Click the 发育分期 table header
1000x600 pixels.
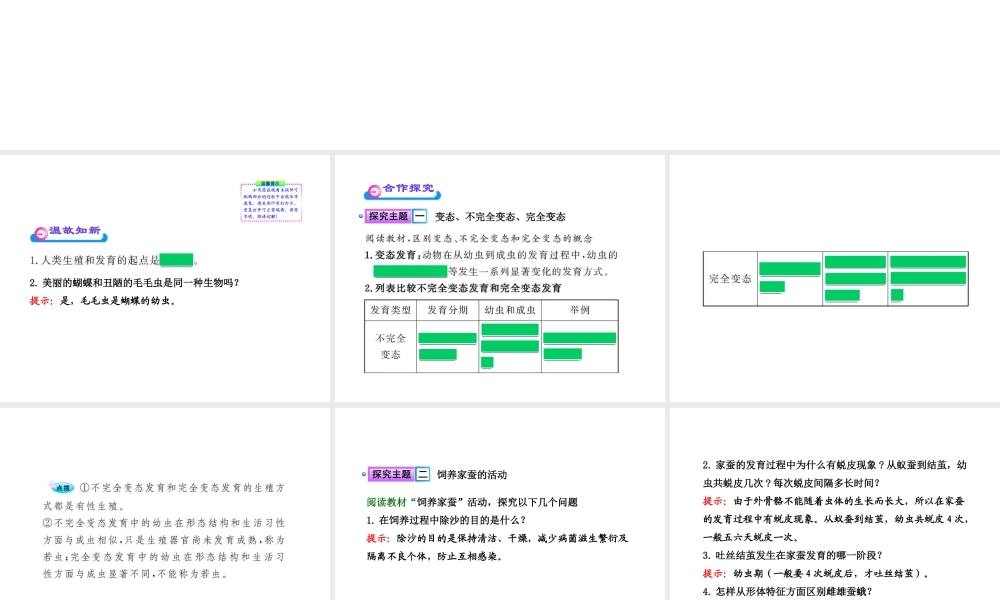point(447,310)
